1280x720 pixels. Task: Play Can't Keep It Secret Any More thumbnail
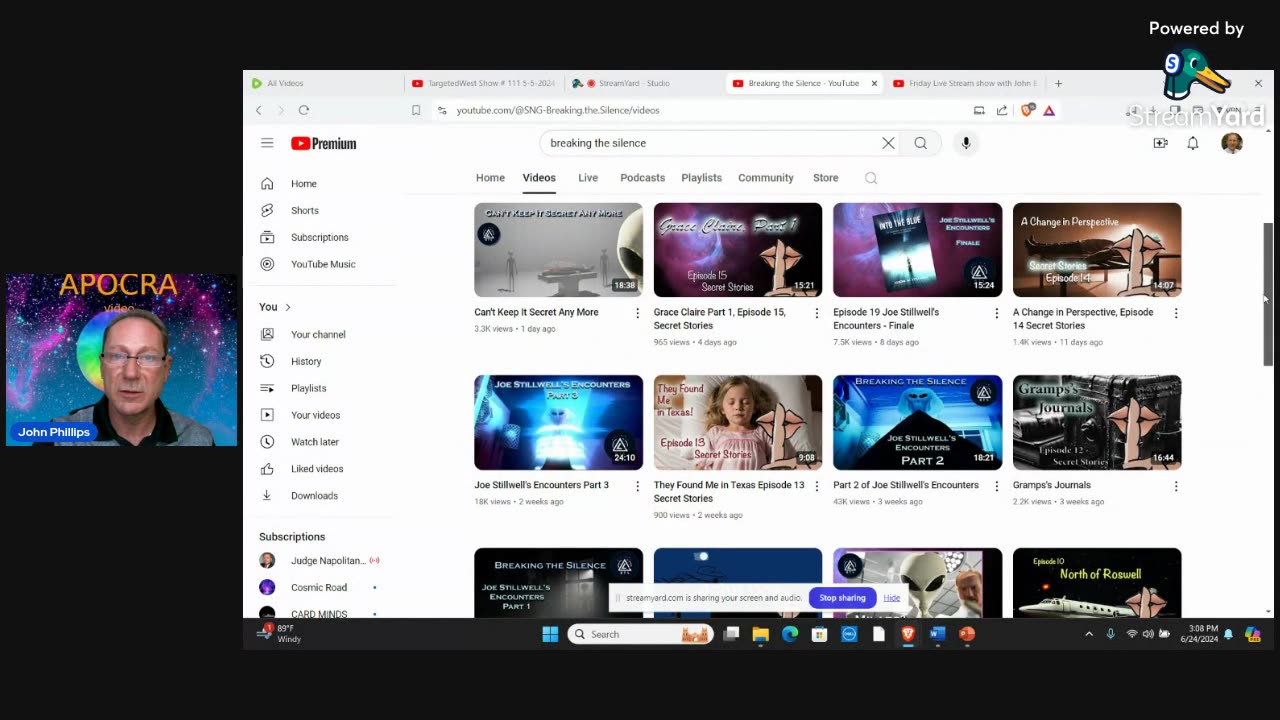558,250
